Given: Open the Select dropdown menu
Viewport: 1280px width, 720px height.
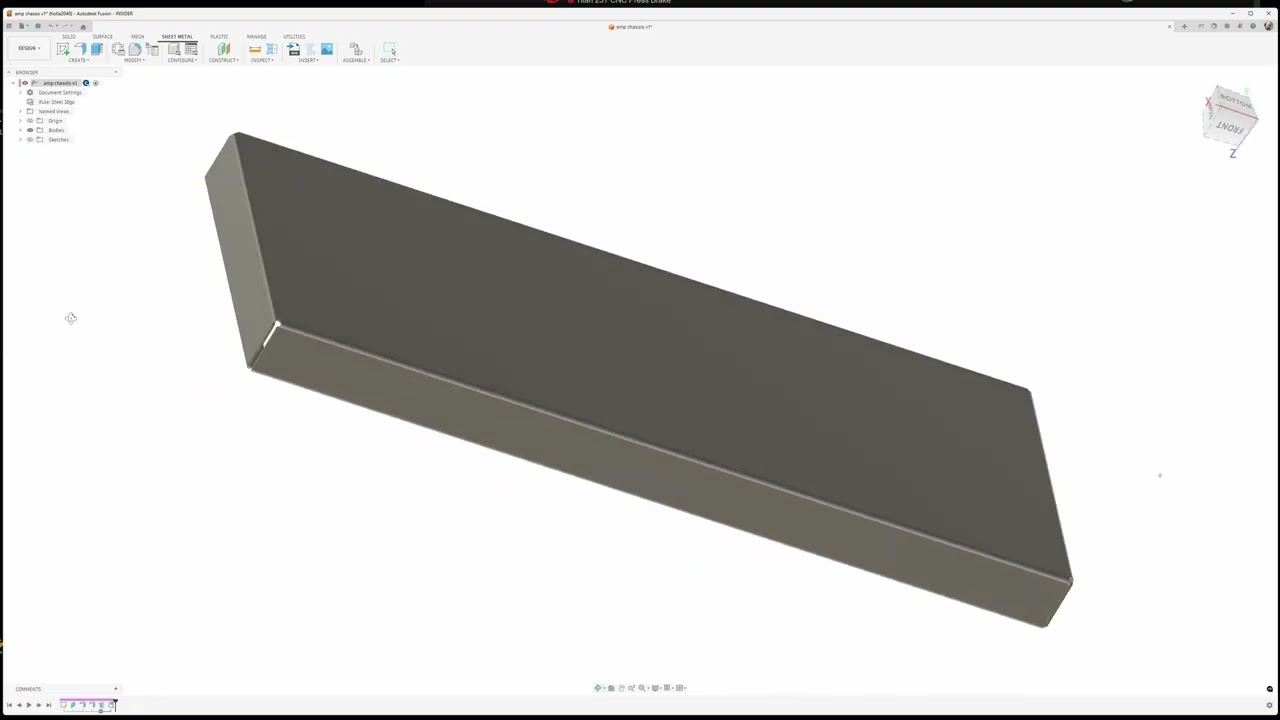Looking at the screenshot, I should [389, 60].
